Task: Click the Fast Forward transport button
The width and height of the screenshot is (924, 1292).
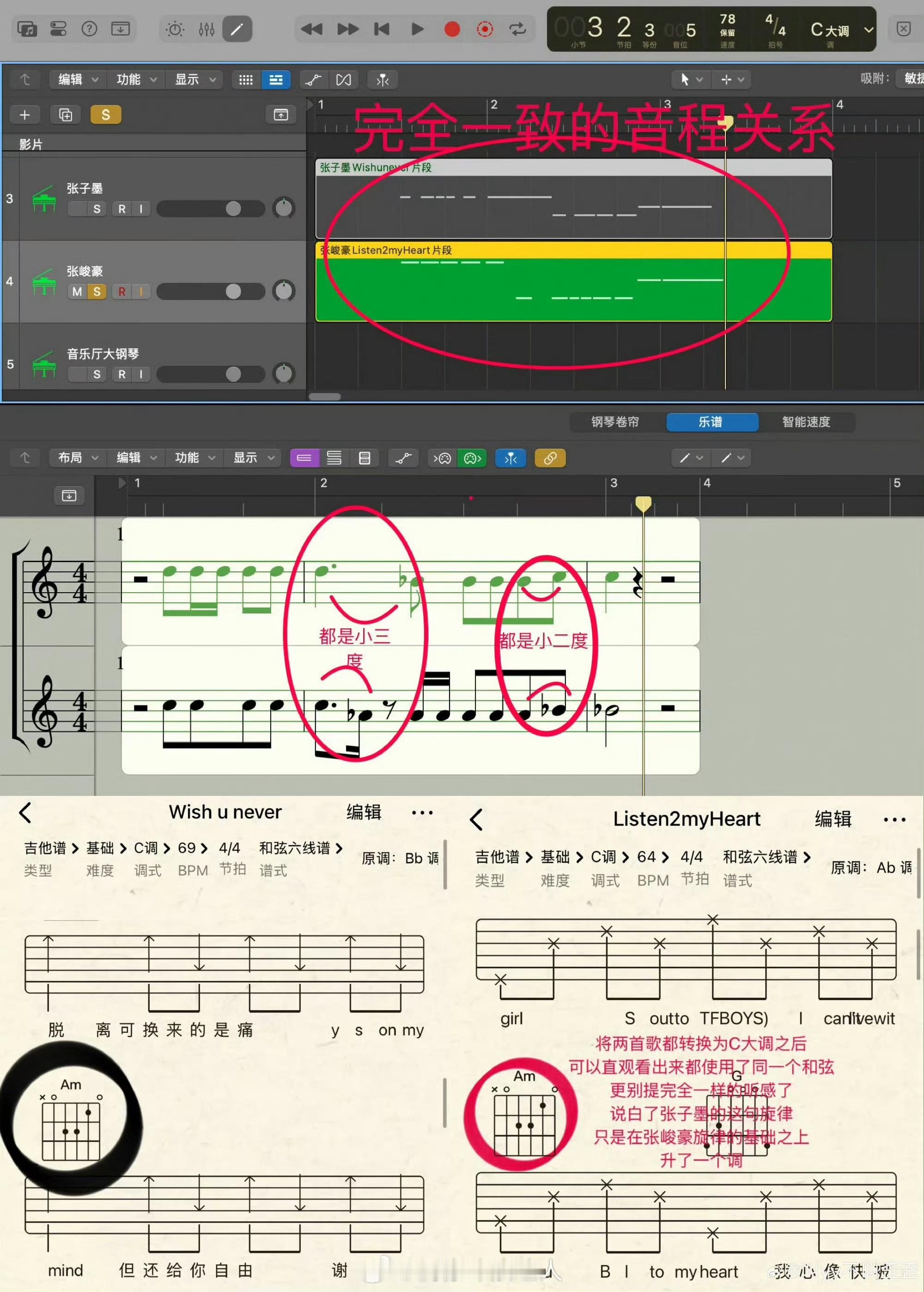Action: click(x=347, y=29)
